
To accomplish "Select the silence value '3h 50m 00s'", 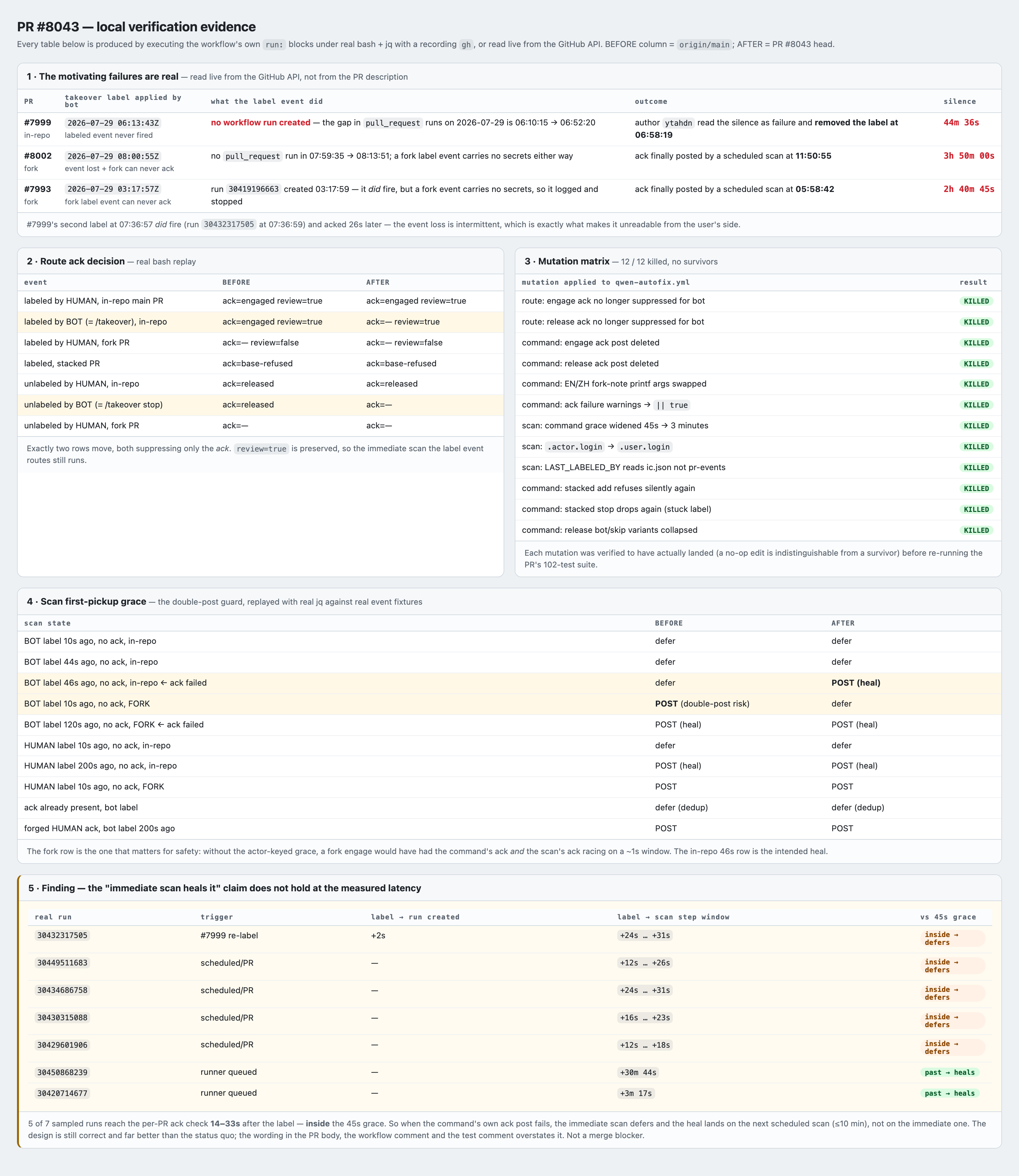I will click(x=969, y=156).
